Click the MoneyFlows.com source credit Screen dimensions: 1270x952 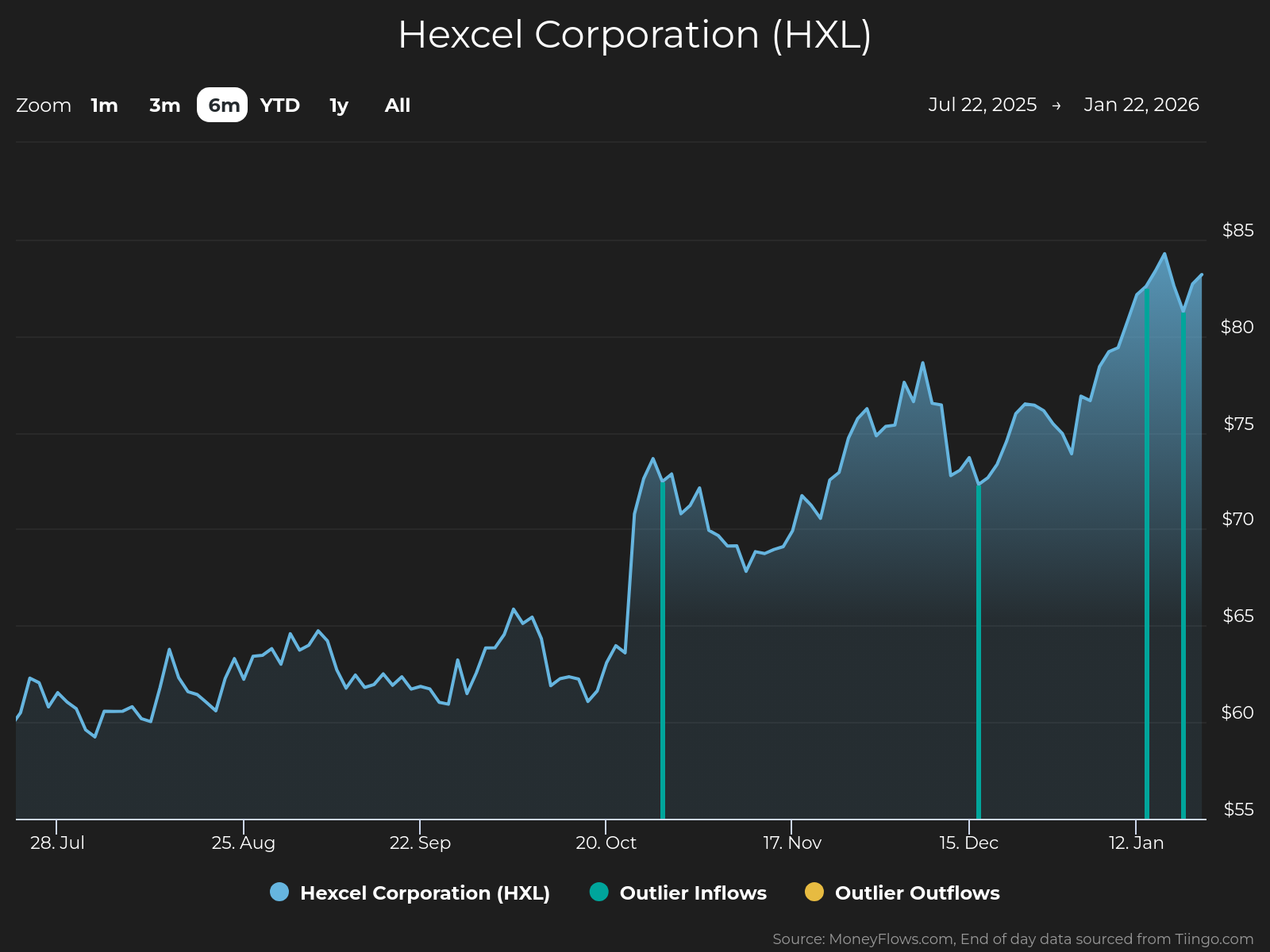click(x=1013, y=939)
